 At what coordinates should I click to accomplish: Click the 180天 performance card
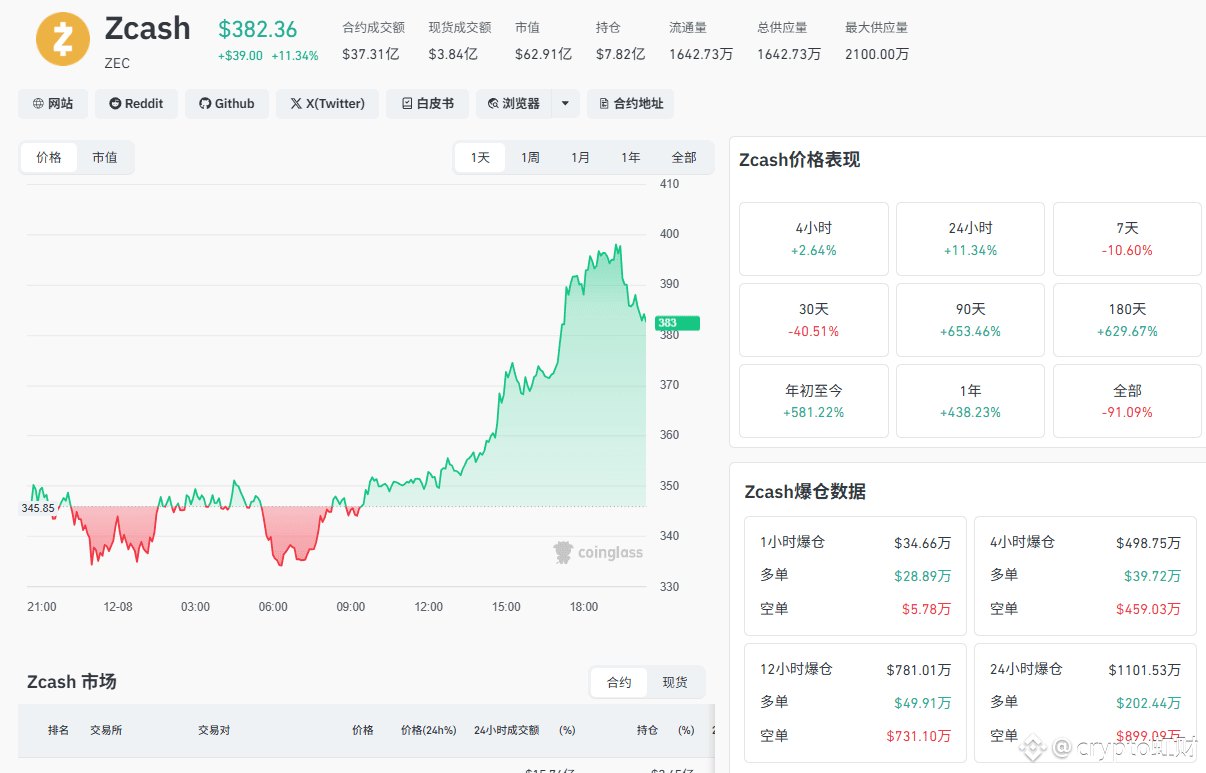pos(1127,320)
